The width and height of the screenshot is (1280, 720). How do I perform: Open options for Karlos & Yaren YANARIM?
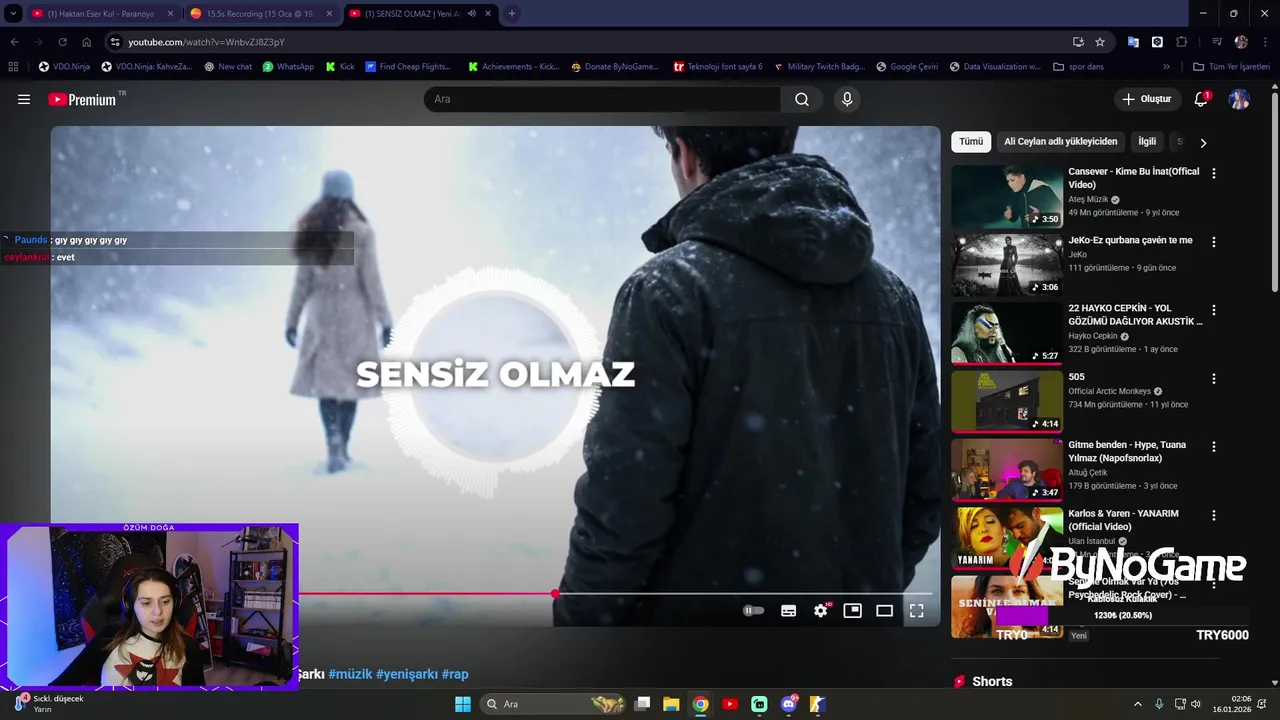click(1214, 515)
